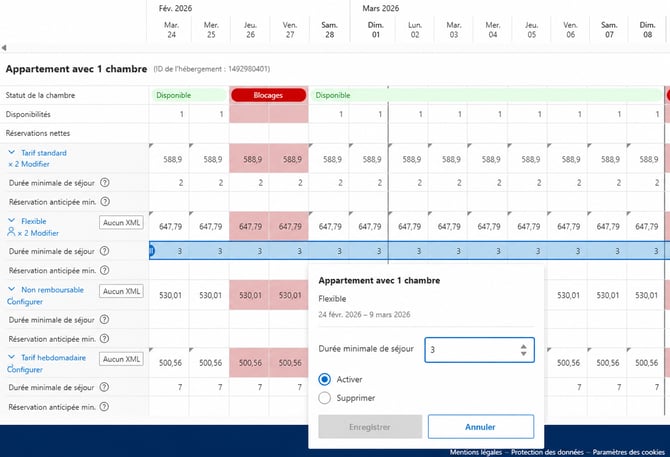Open help icon next to Flexible Durée minimale

104,251
